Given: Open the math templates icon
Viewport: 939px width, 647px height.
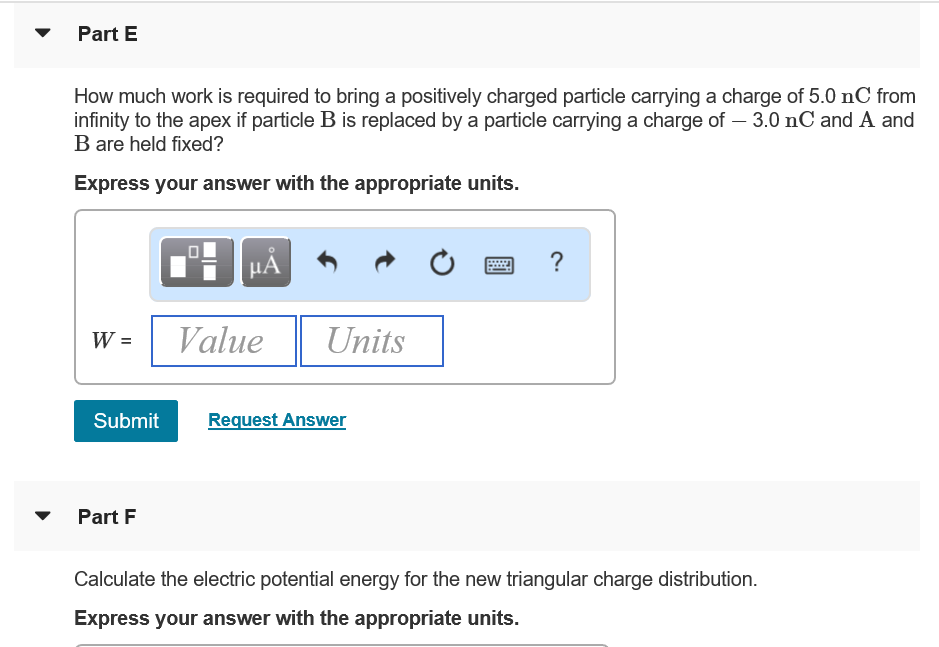Looking at the screenshot, I should point(196,262).
